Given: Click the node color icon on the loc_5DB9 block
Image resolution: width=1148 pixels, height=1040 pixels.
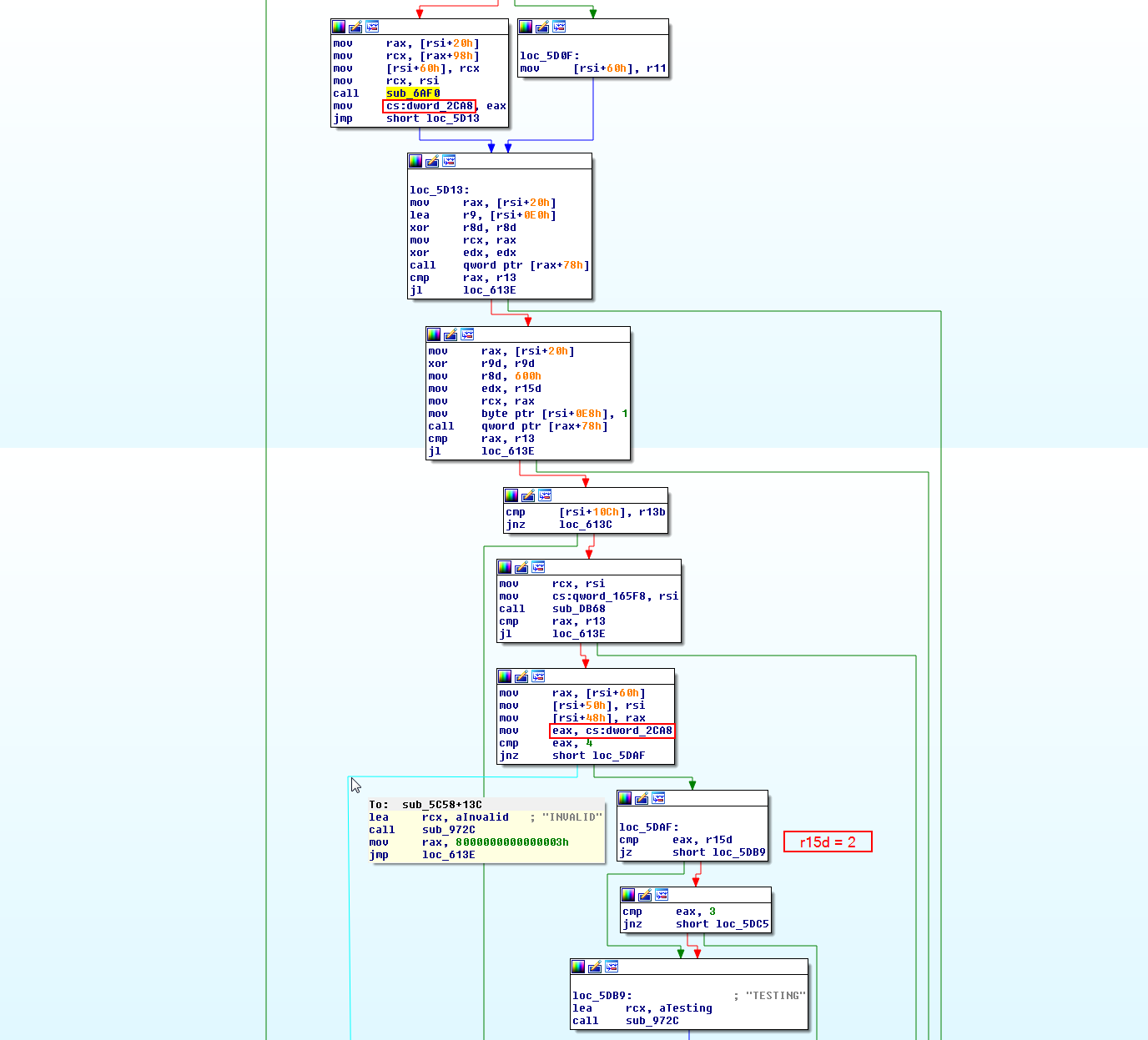Looking at the screenshot, I should pos(578,967).
